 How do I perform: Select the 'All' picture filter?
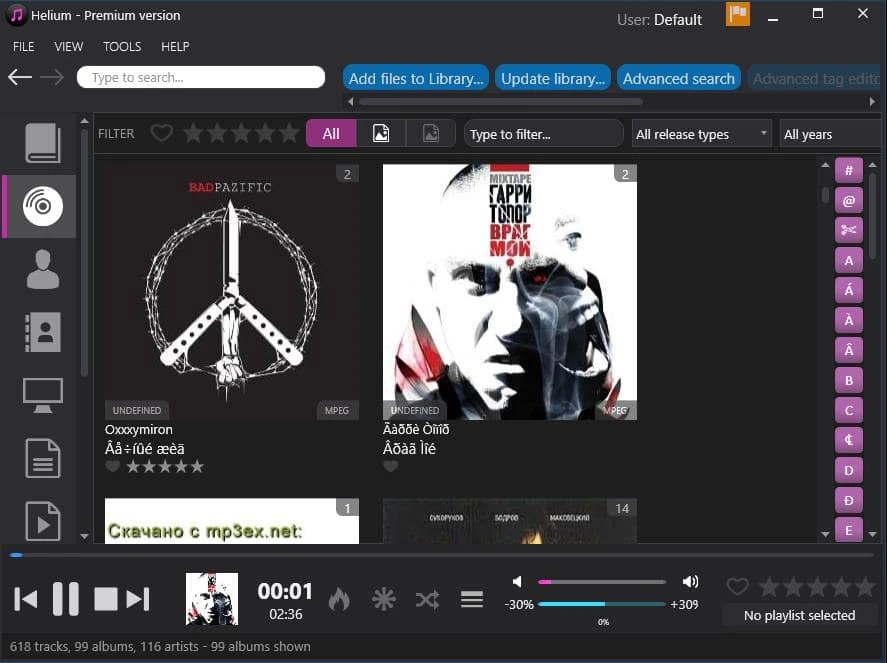click(x=331, y=134)
